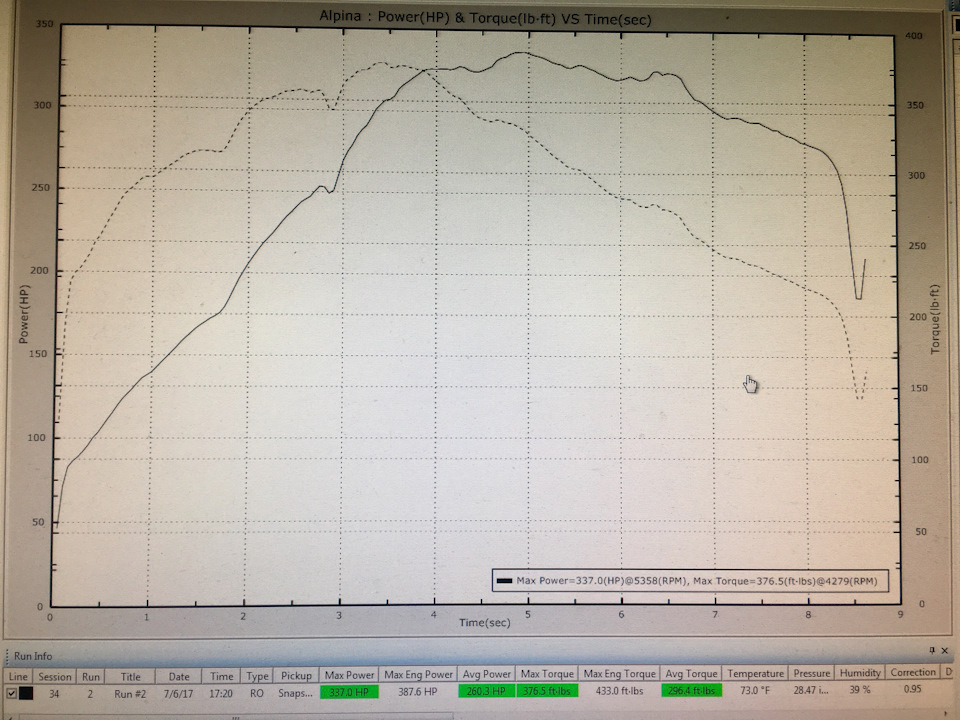Image resolution: width=960 pixels, height=720 pixels.
Task: Click the Time column header
Action: (x=222, y=676)
